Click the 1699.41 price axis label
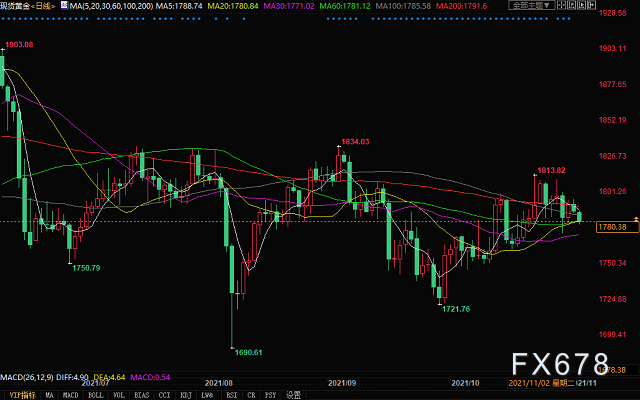 (x=612, y=334)
